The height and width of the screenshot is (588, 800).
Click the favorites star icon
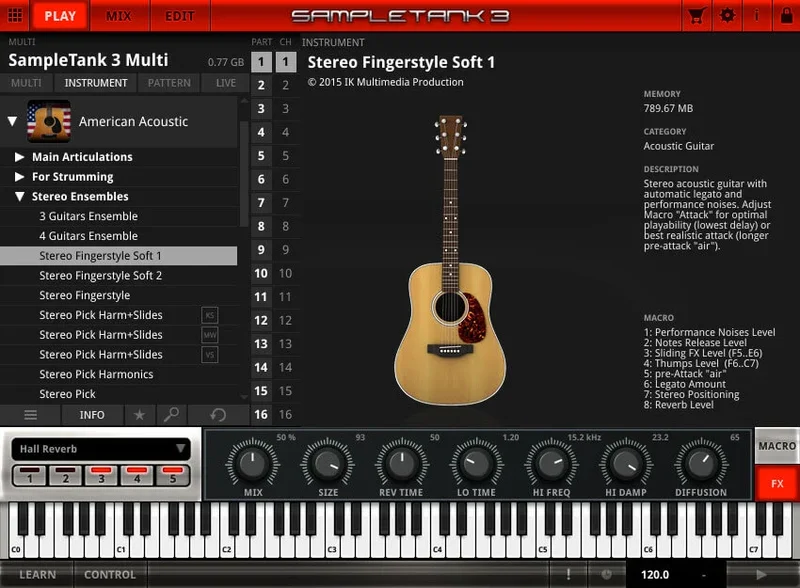coord(139,415)
